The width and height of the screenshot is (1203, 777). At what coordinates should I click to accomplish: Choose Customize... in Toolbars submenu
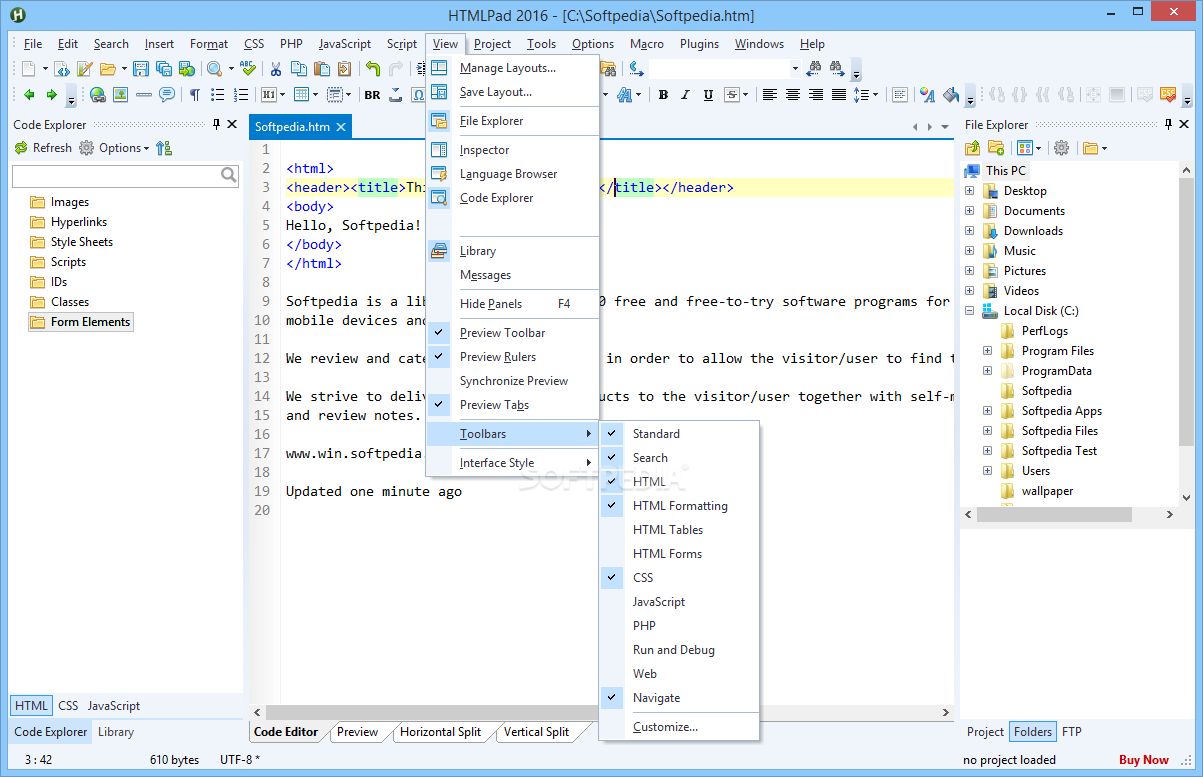tap(679, 727)
